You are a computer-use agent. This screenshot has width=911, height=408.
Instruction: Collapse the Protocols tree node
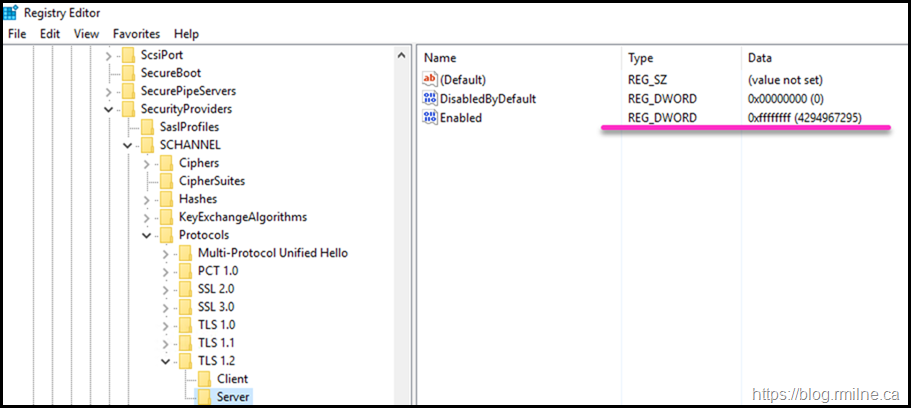pos(146,235)
